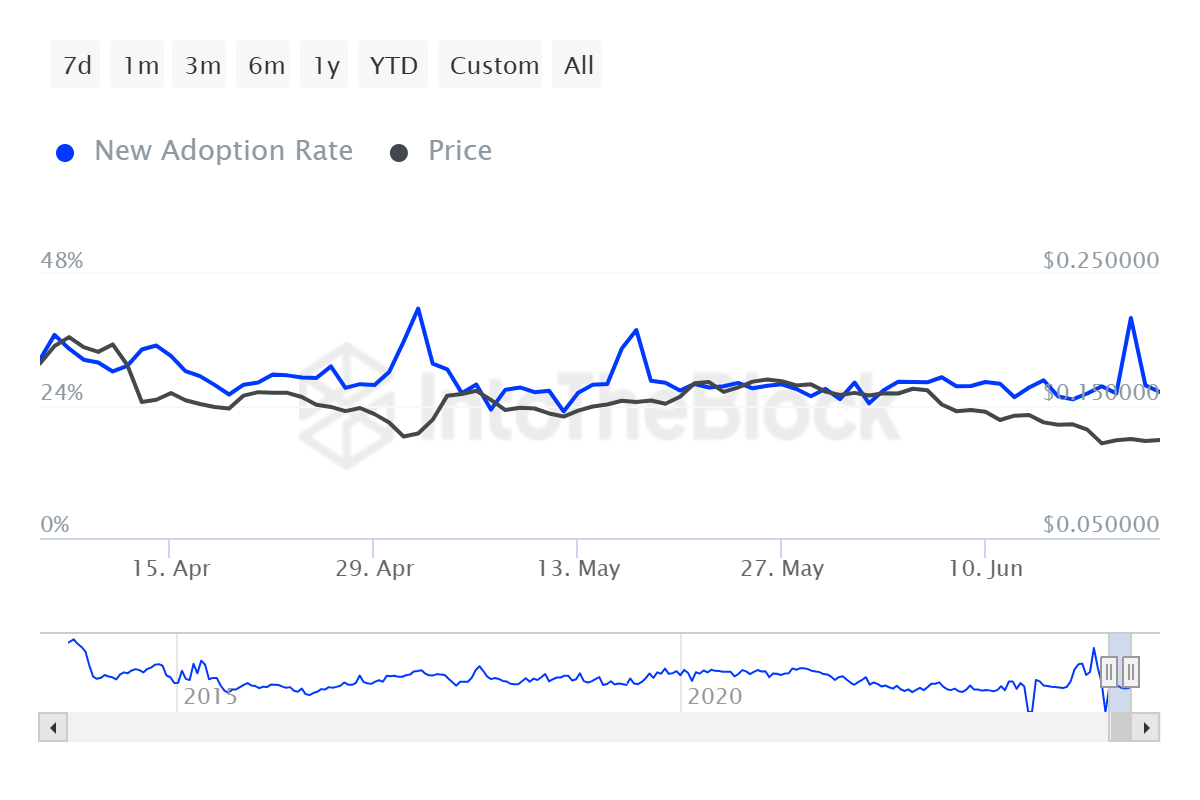Click the 2020 label in the navigator
The width and height of the screenshot is (1200, 800).
715,696
